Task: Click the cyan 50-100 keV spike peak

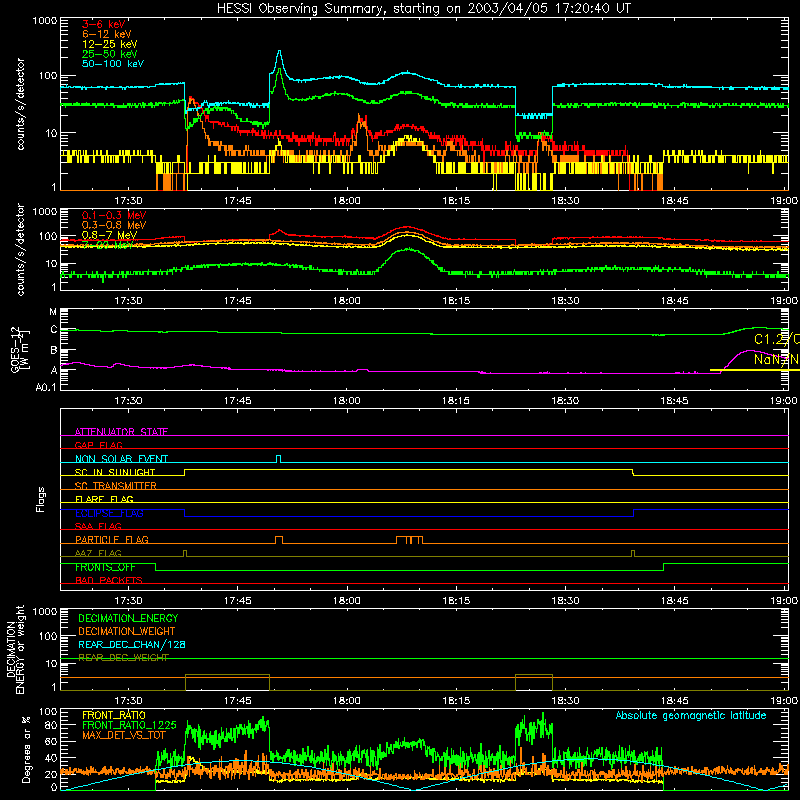Action: pyautogui.click(x=279, y=52)
